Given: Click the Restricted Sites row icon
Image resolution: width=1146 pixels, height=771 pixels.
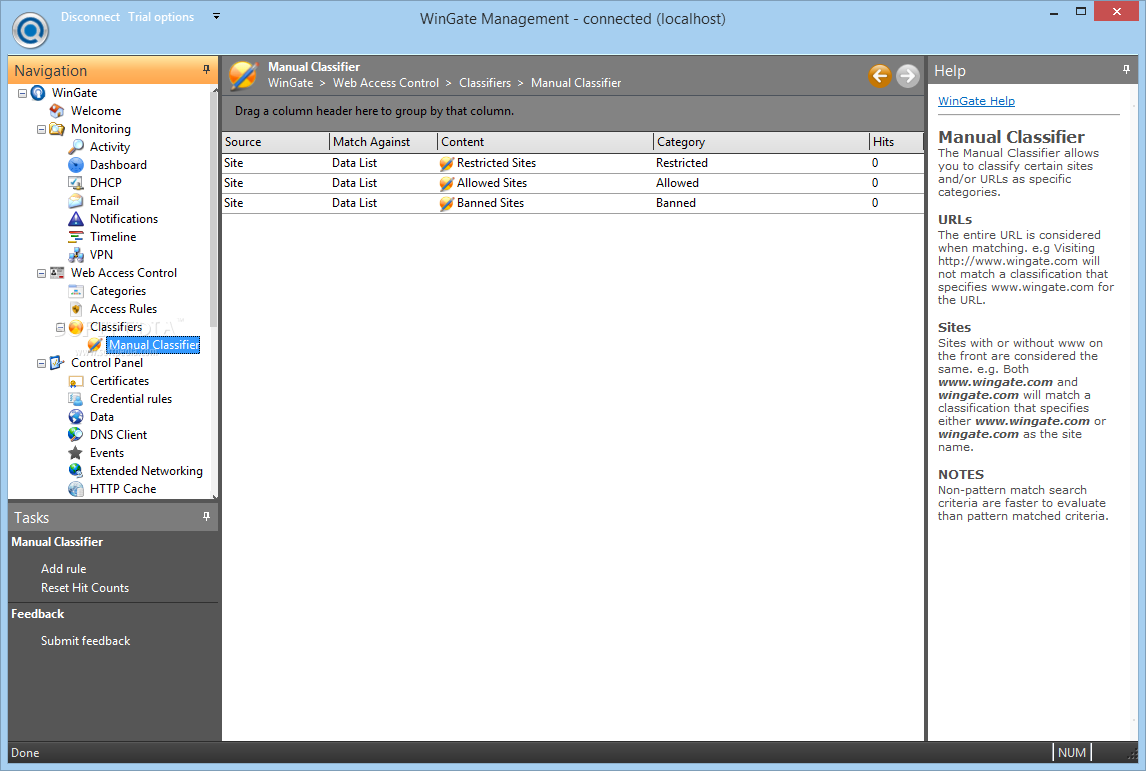Looking at the screenshot, I should tap(447, 164).
